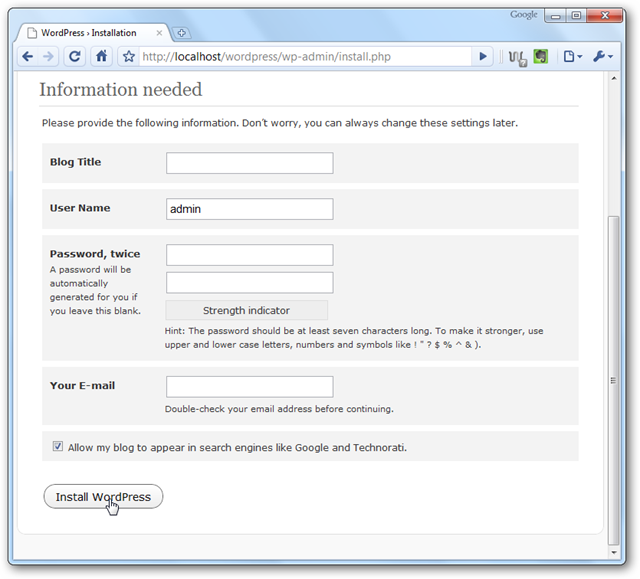Focus the Your E-mail field
Viewport: 640px width, 579px height.
(249, 387)
